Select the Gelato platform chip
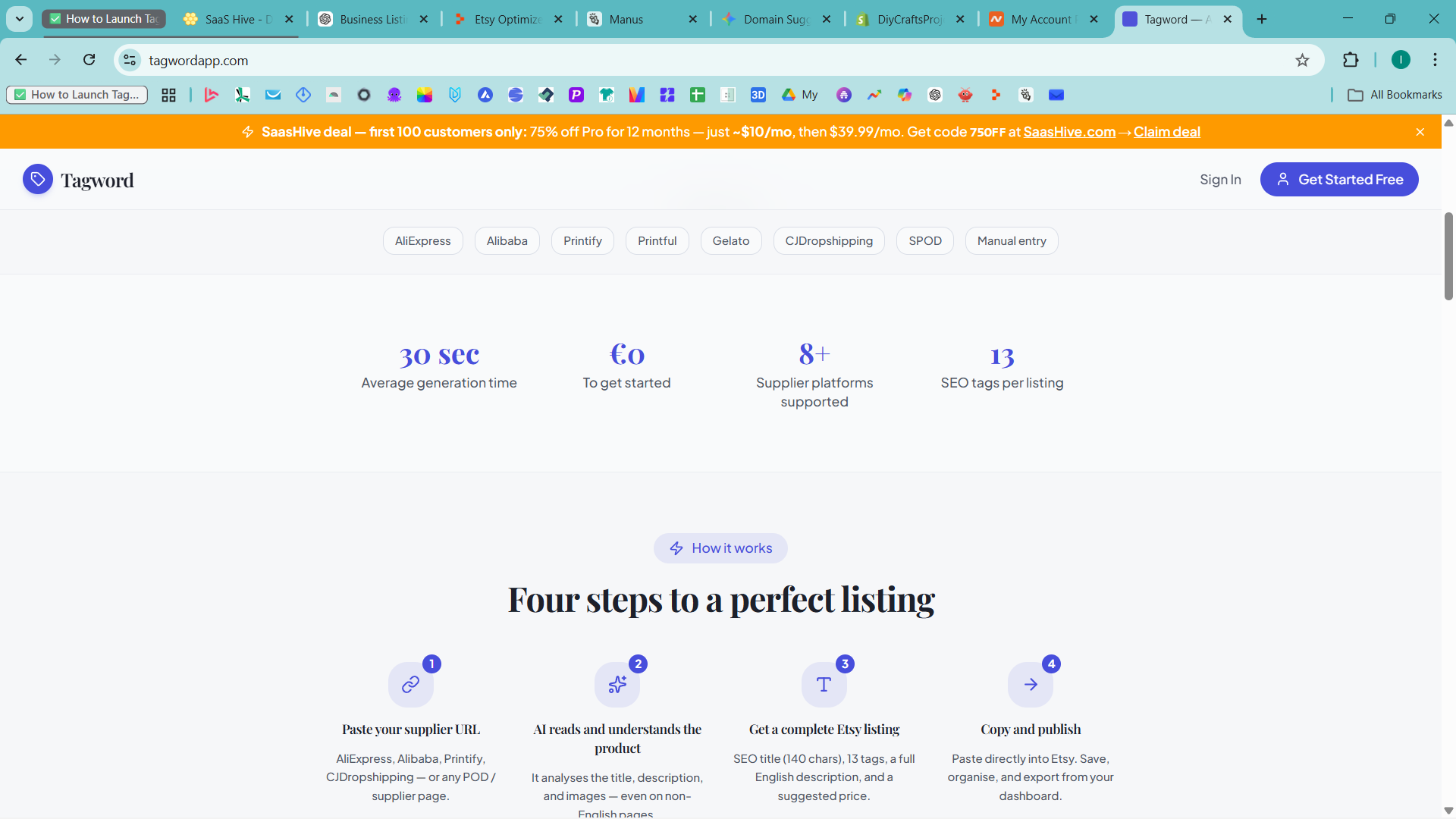Viewport: 1456px width, 819px height. pyautogui.click(x=731, y=241)
